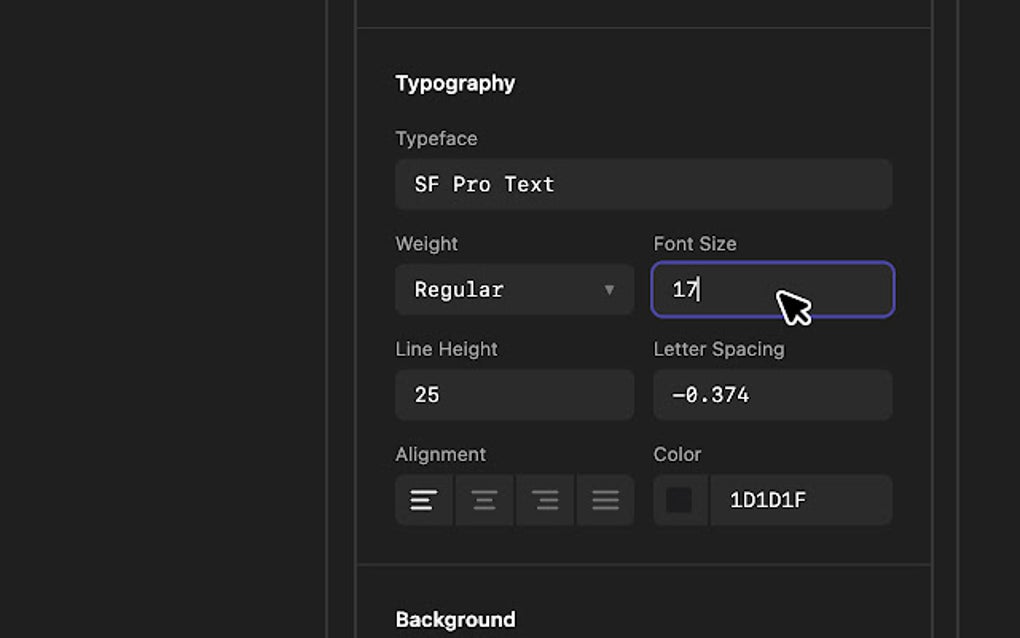The width and height of the screenshot is (1020, 638).
Task: Click the Font Size label
Action: click(694, 244)
